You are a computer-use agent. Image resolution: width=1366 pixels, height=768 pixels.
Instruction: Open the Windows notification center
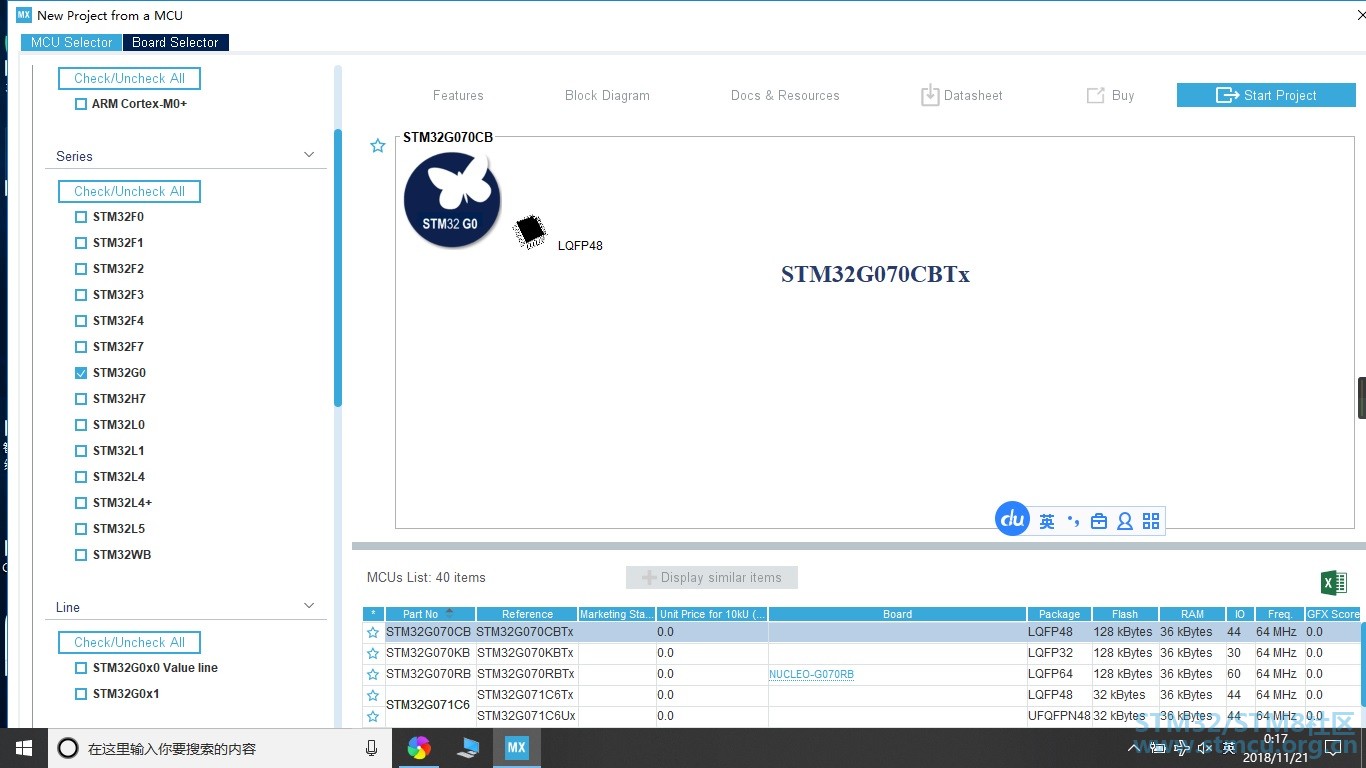[1333, 748]
